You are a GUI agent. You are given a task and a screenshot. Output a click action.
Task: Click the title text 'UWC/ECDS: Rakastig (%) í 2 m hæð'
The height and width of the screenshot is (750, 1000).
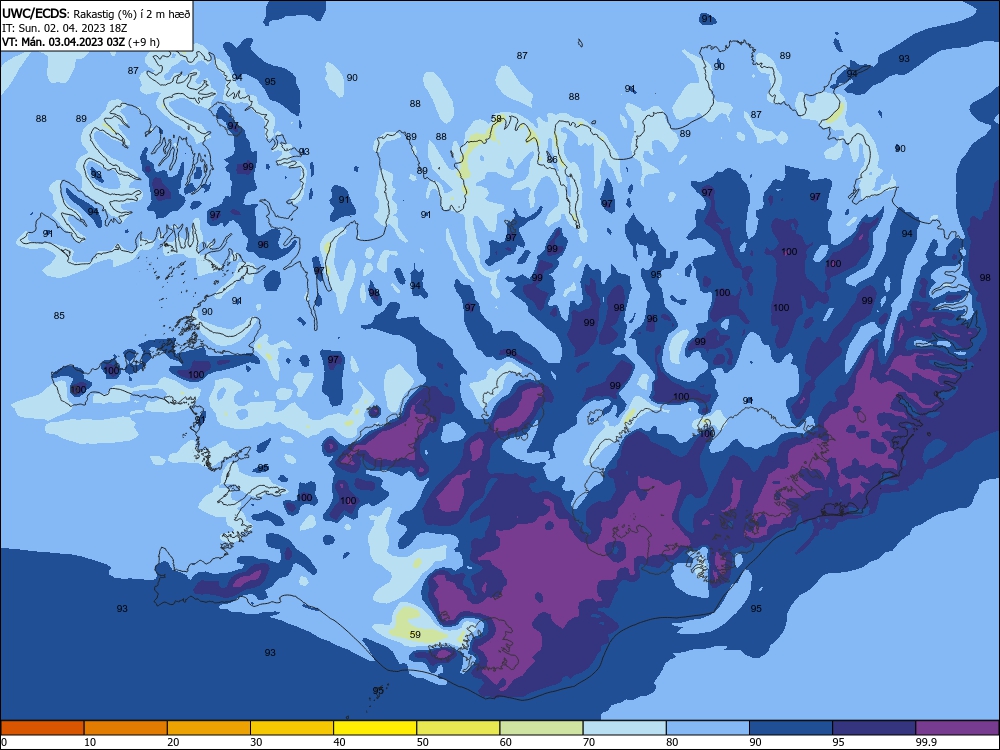[x=96, y=13]
